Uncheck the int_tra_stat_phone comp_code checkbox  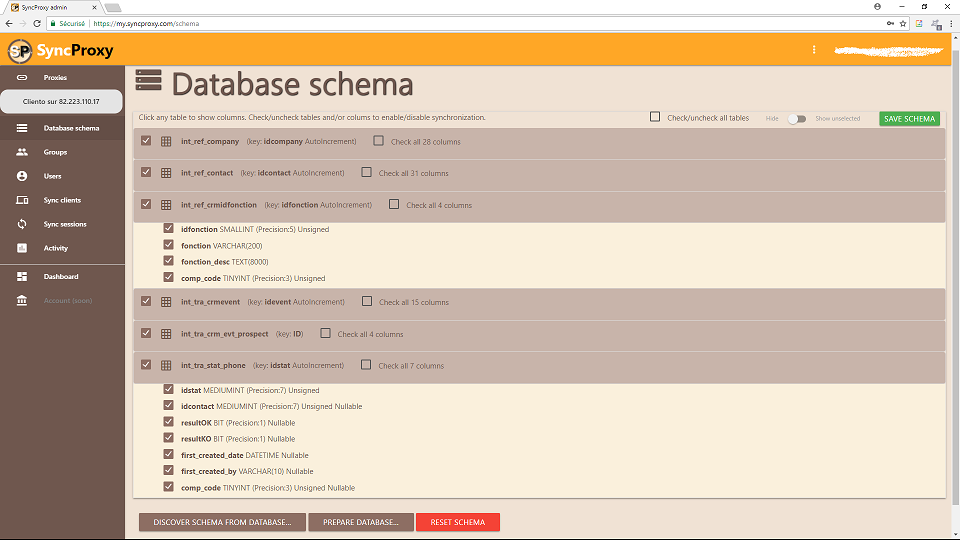168,487
